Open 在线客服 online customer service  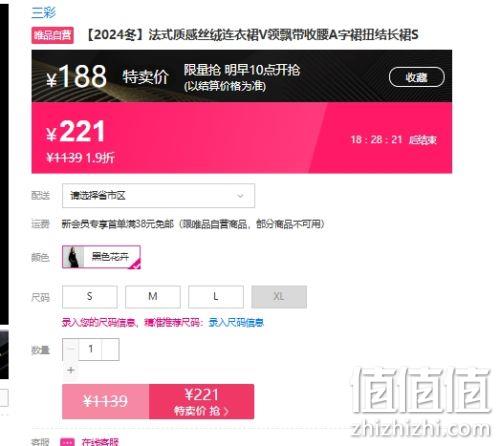coord(100,442)
